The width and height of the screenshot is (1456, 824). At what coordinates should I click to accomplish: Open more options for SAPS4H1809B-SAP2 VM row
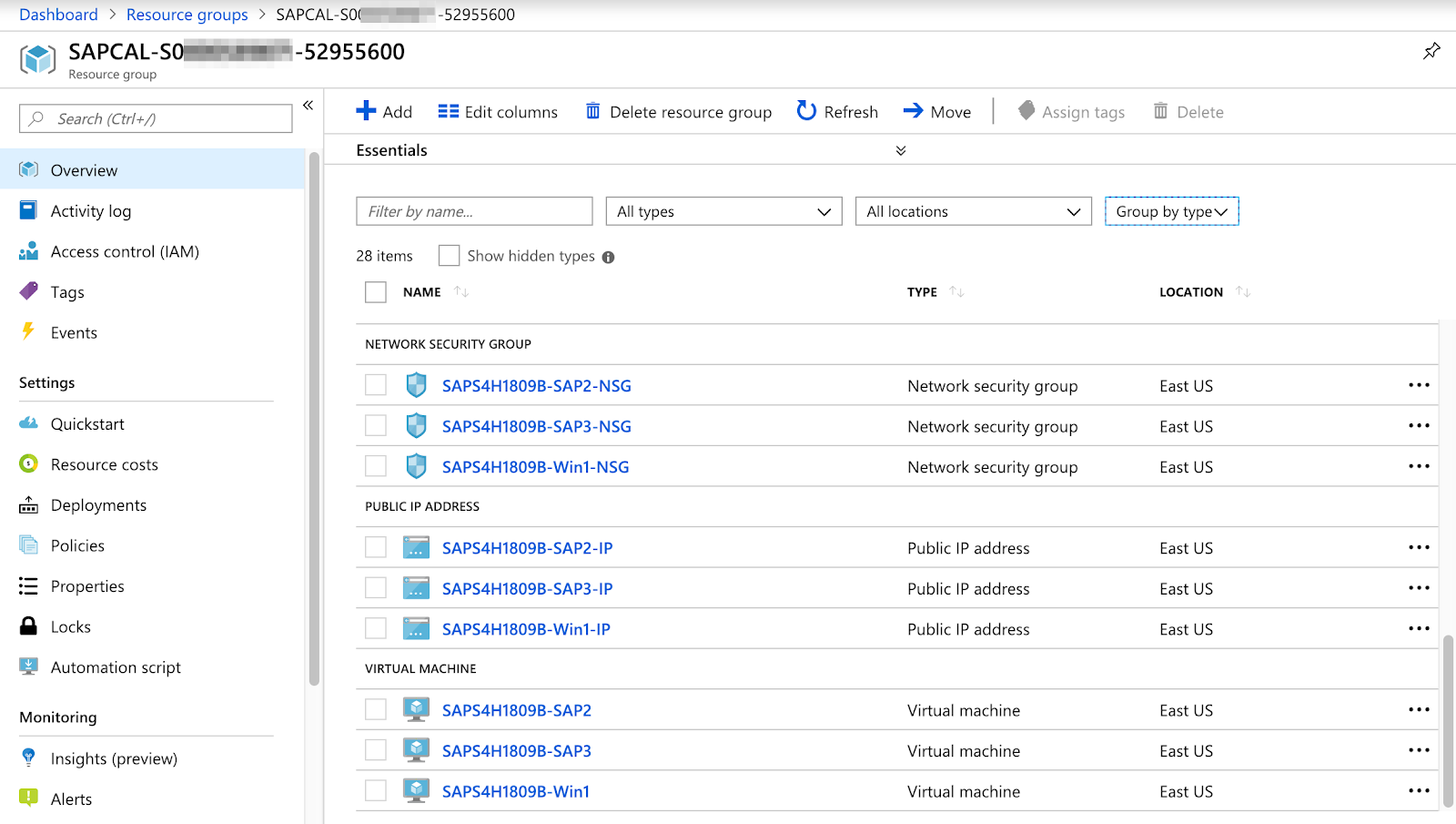click(x=1419, y=709)
